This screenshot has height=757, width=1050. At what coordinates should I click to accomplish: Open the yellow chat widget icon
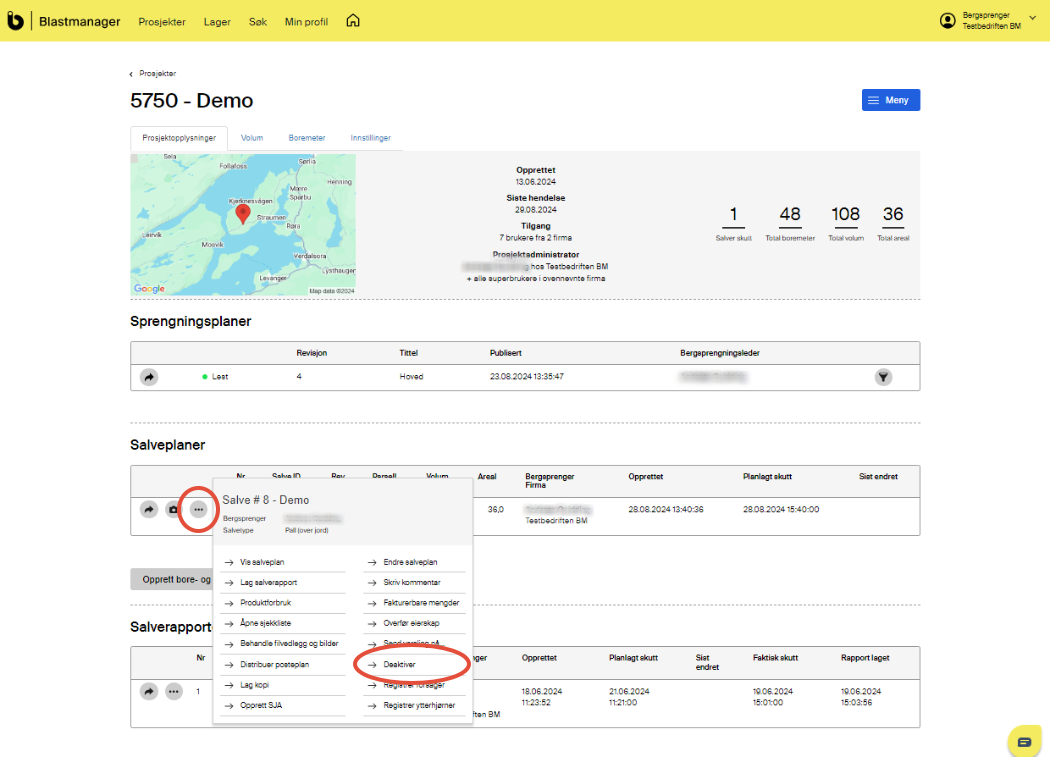[x=1024, y=741]
